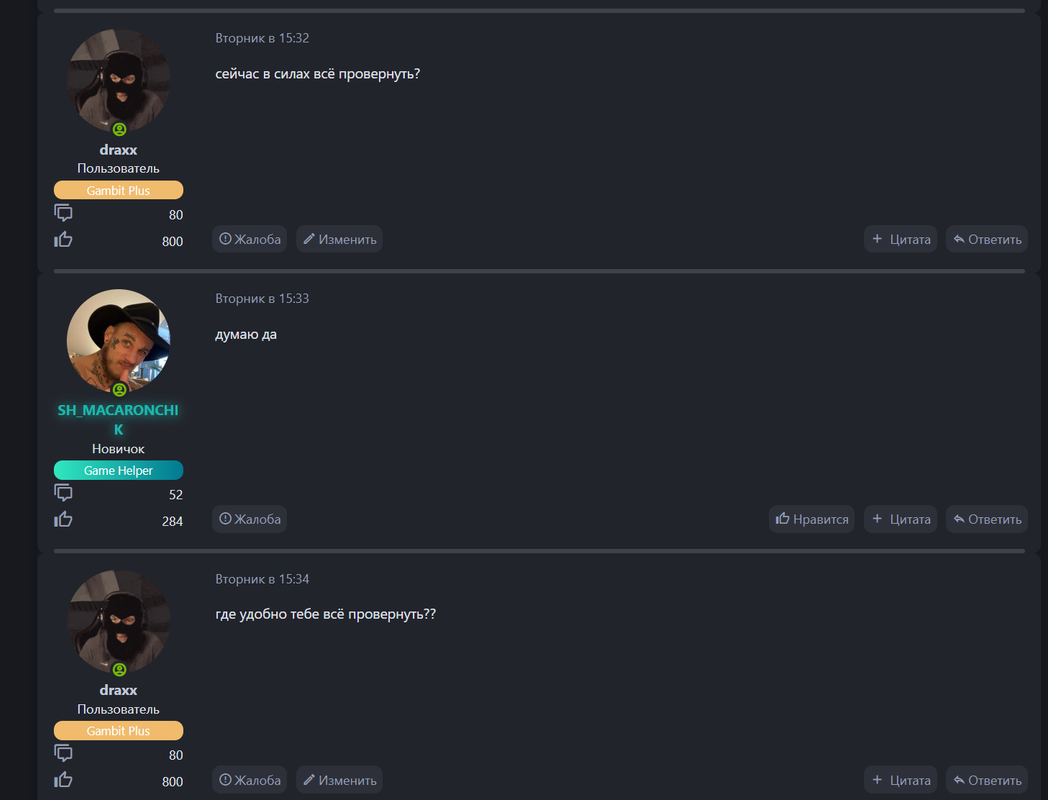Reply to the 15:32 post via Ответить

987,239
